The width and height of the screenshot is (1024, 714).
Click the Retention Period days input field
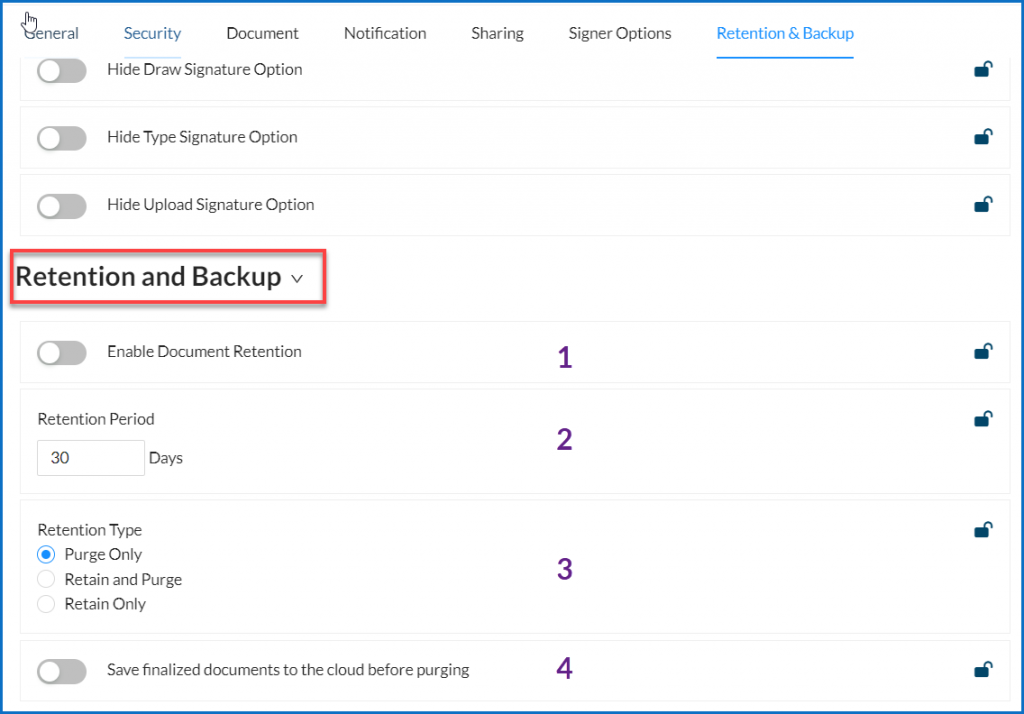coord(90,457)
